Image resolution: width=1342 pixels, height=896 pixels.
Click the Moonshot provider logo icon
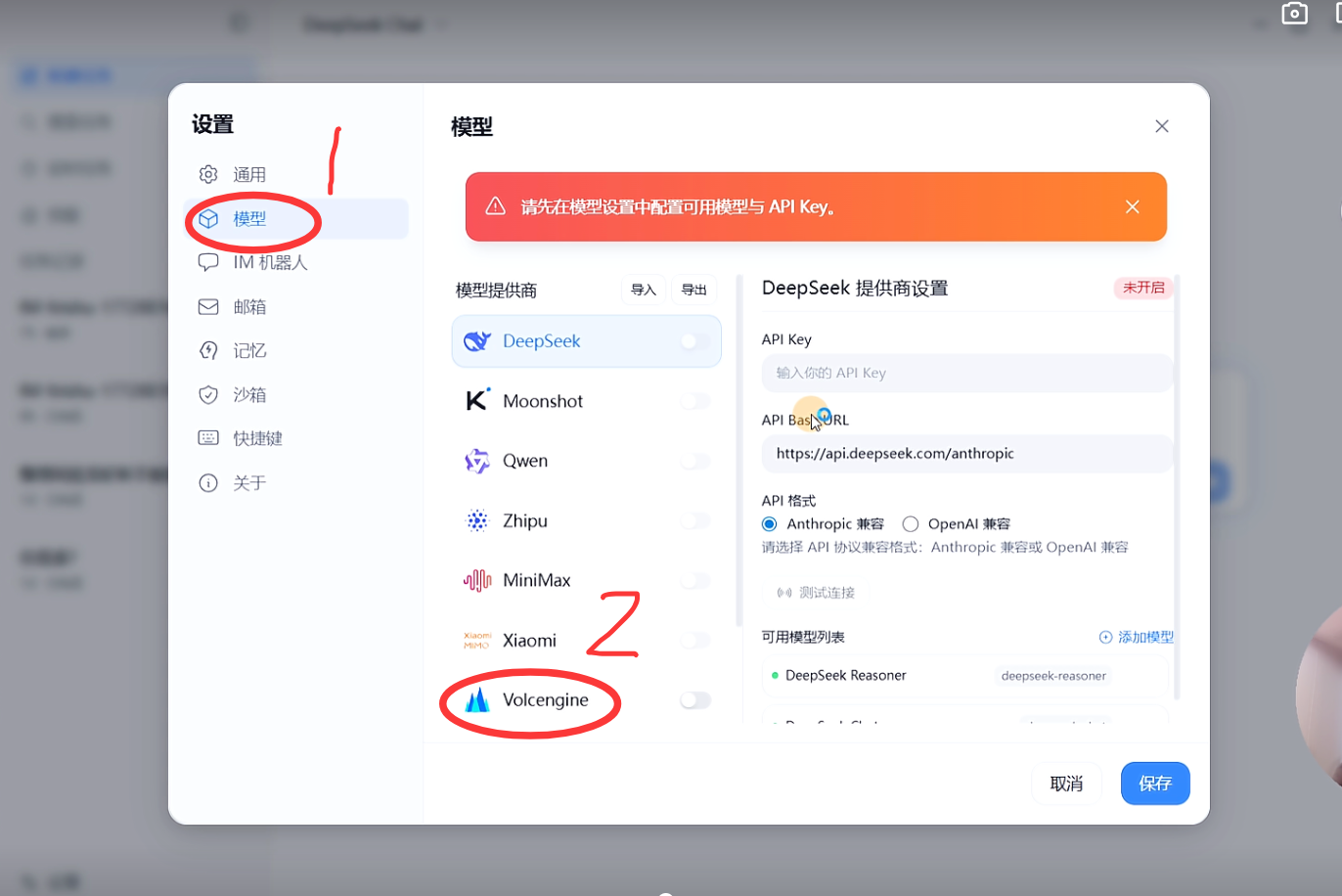[476, 401]
